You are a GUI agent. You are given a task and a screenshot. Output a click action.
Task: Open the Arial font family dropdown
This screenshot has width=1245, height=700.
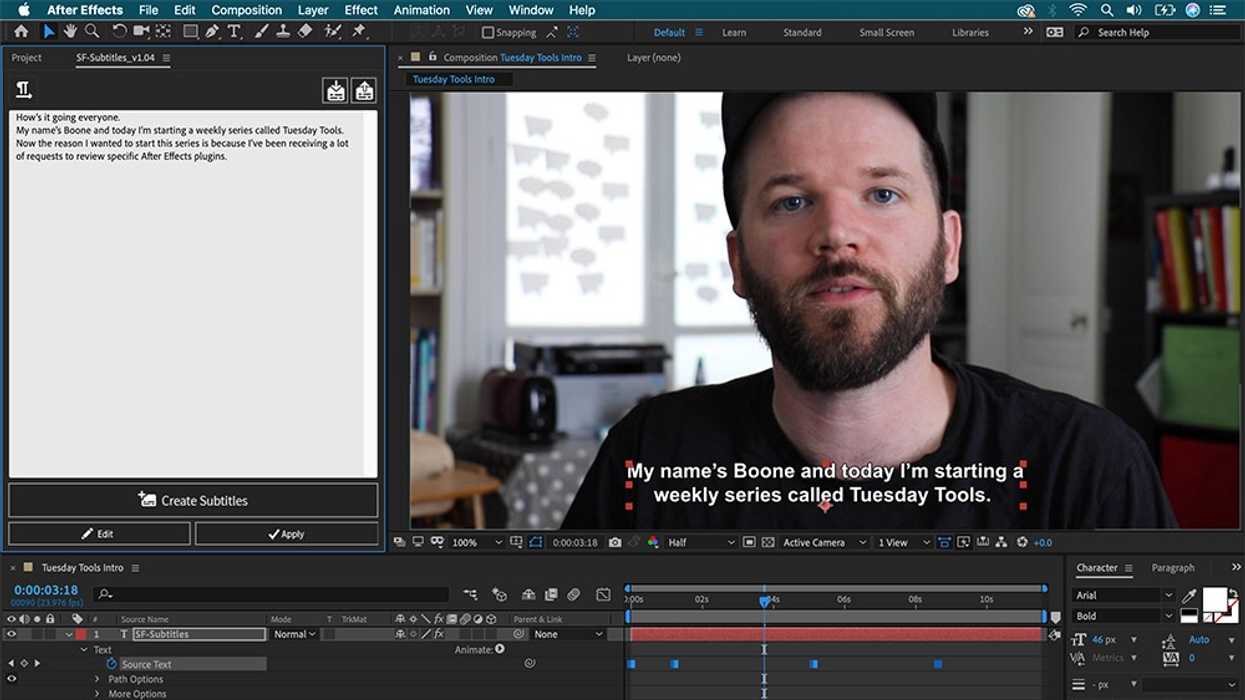(1123, 595)
